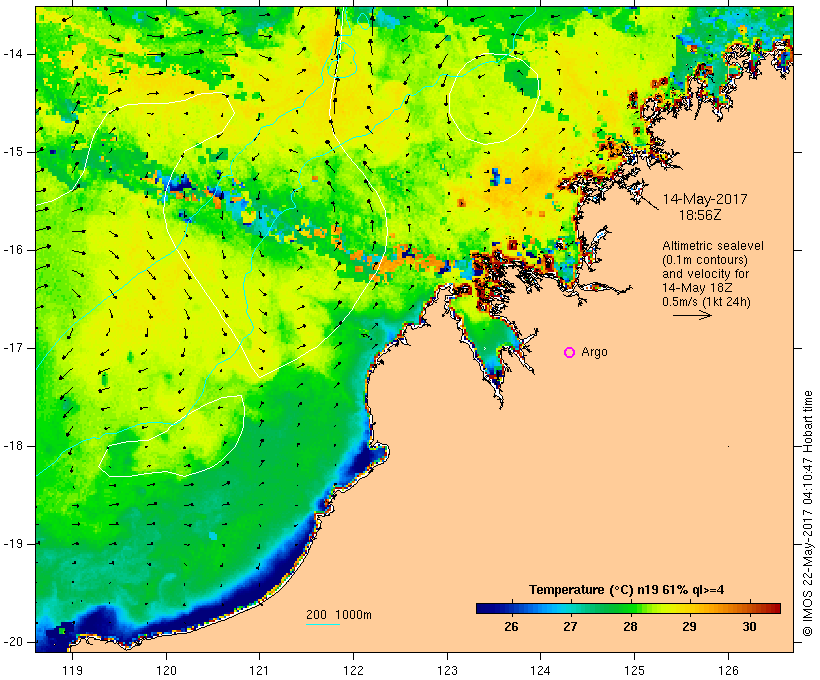The width and height of the screenshot is (820, 680).
Task: Click the magenta Argo float marker circle
Action: point(570,353)
